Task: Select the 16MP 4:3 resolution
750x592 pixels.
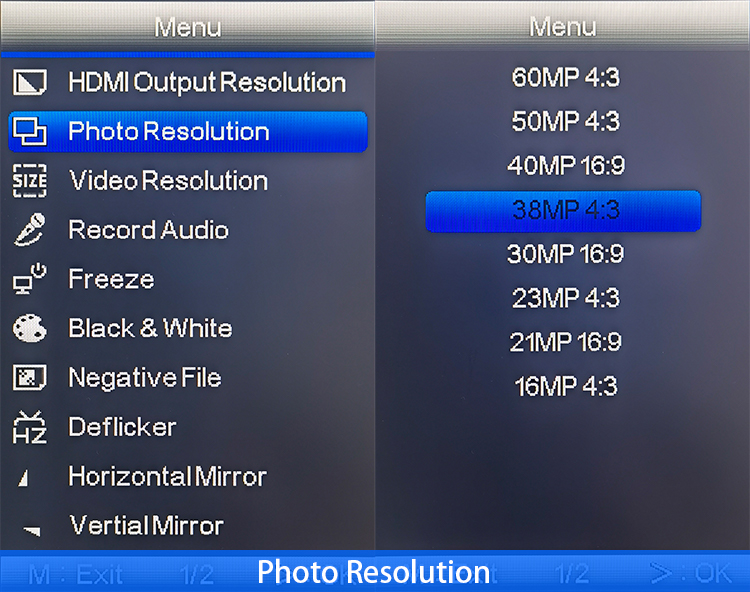Action: [565, 386]
